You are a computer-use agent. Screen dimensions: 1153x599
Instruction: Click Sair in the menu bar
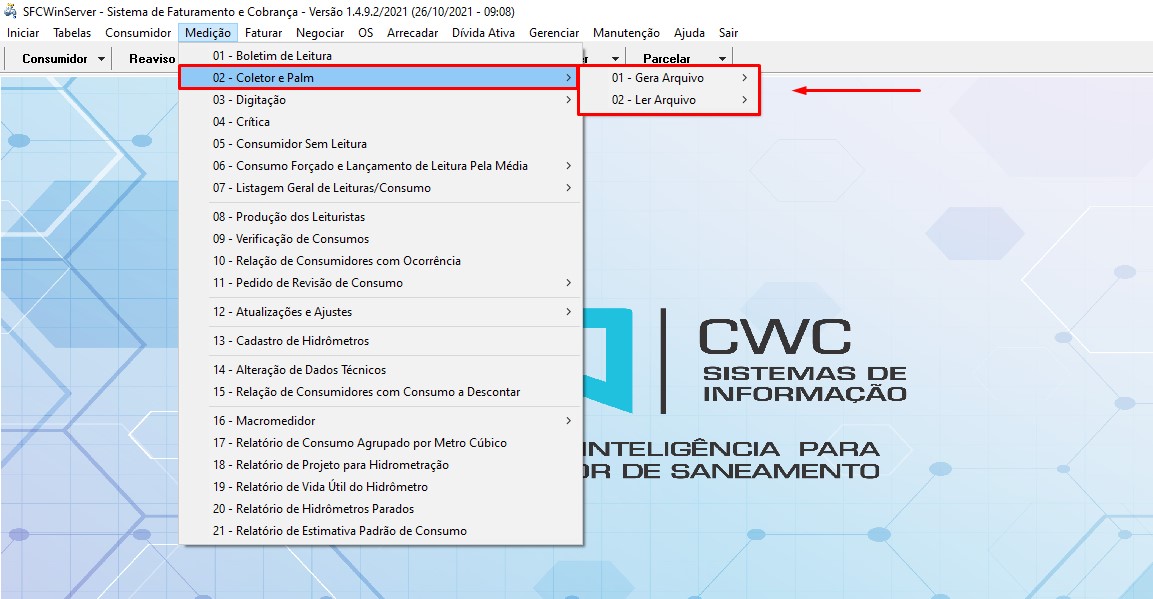728,33
